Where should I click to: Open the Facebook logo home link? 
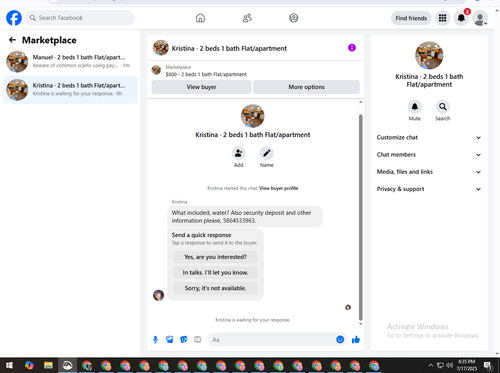[14, 18]
